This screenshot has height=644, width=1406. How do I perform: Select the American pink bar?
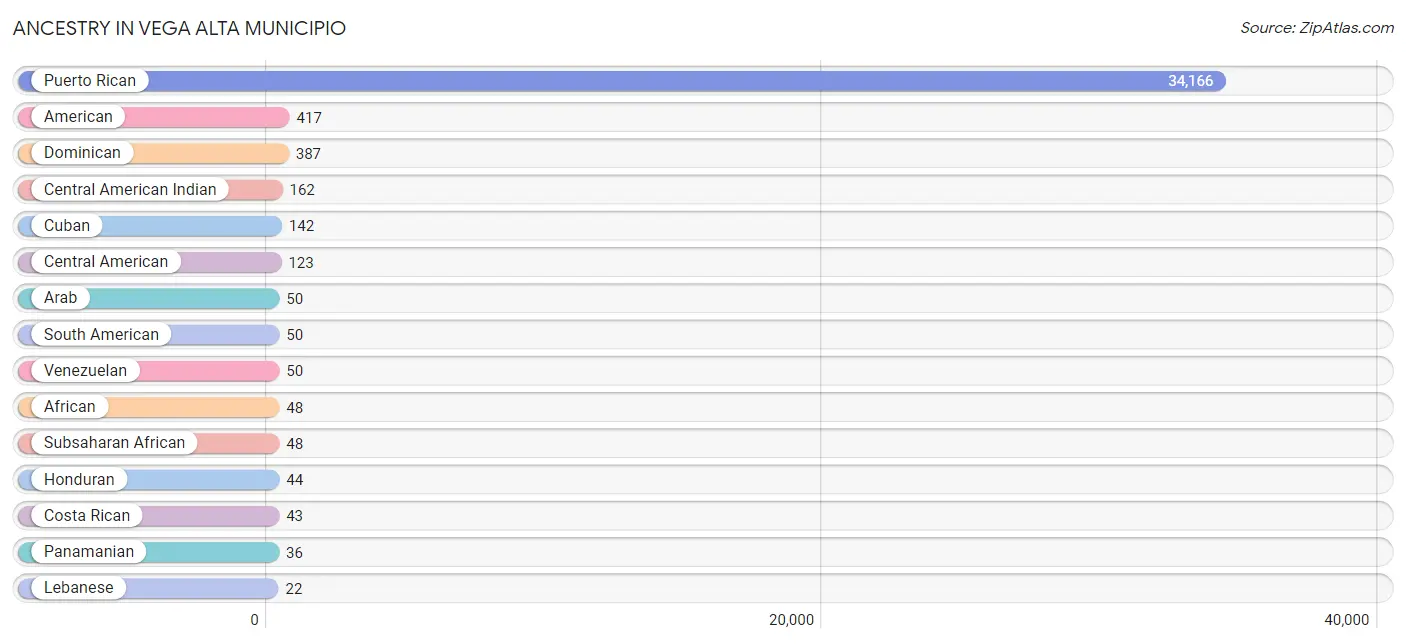[x=153, y=117]
